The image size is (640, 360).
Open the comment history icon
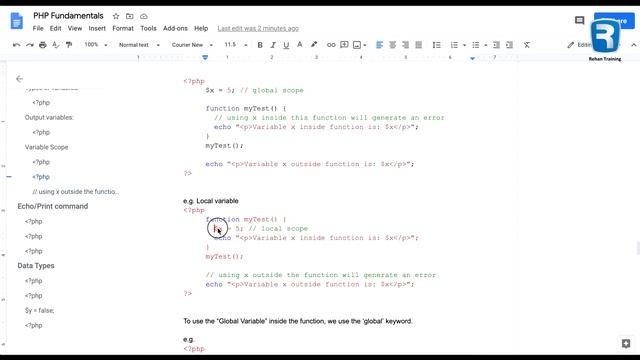click(x=580, y=20)
